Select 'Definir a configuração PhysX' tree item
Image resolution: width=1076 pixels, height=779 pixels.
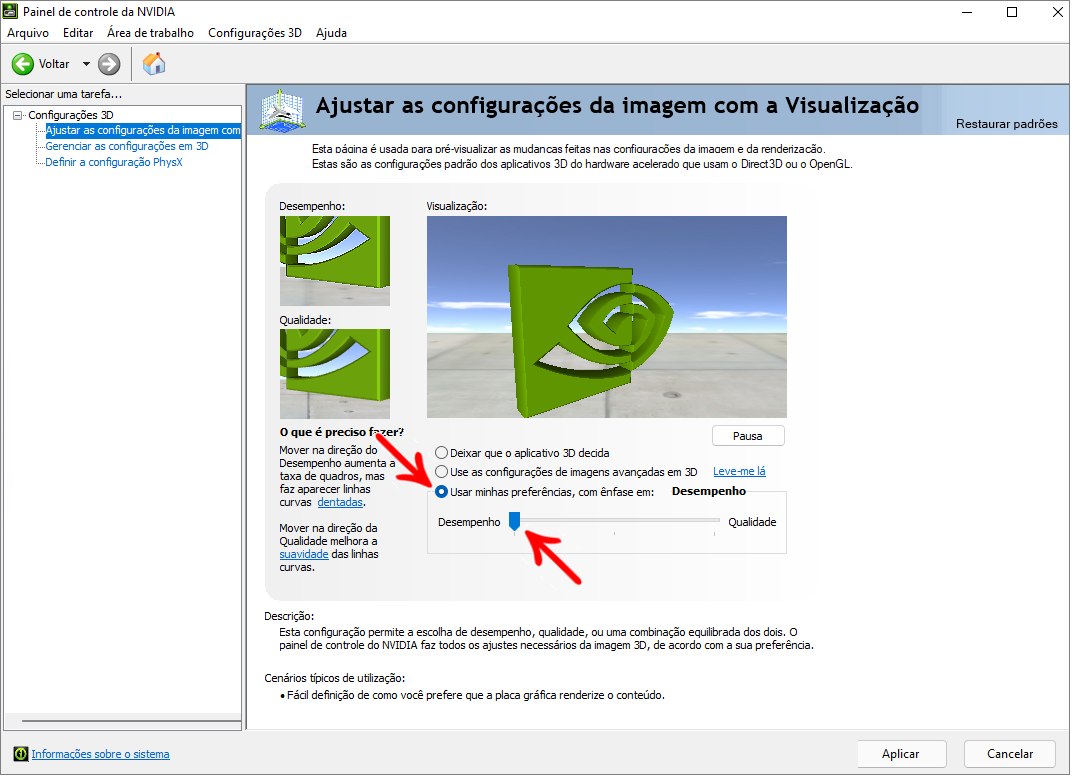coord(114,163)
